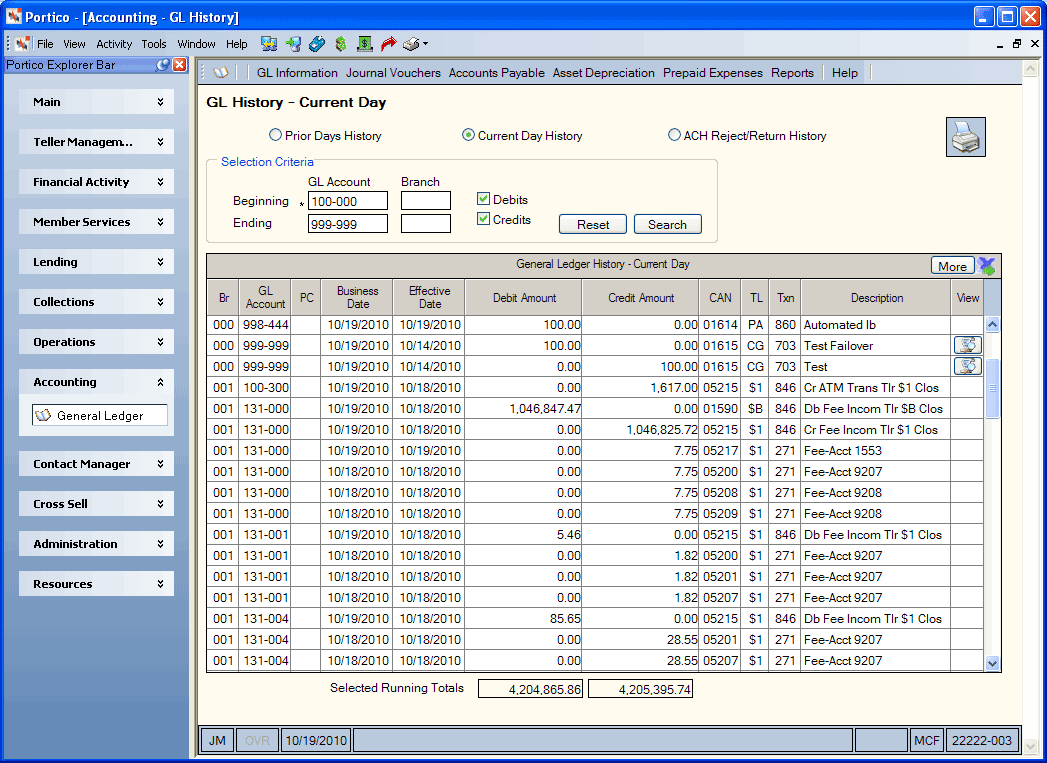The height and width of the screenshot is (763, 1047).
Task: Open the Activity menu
Action: (114, 44)
